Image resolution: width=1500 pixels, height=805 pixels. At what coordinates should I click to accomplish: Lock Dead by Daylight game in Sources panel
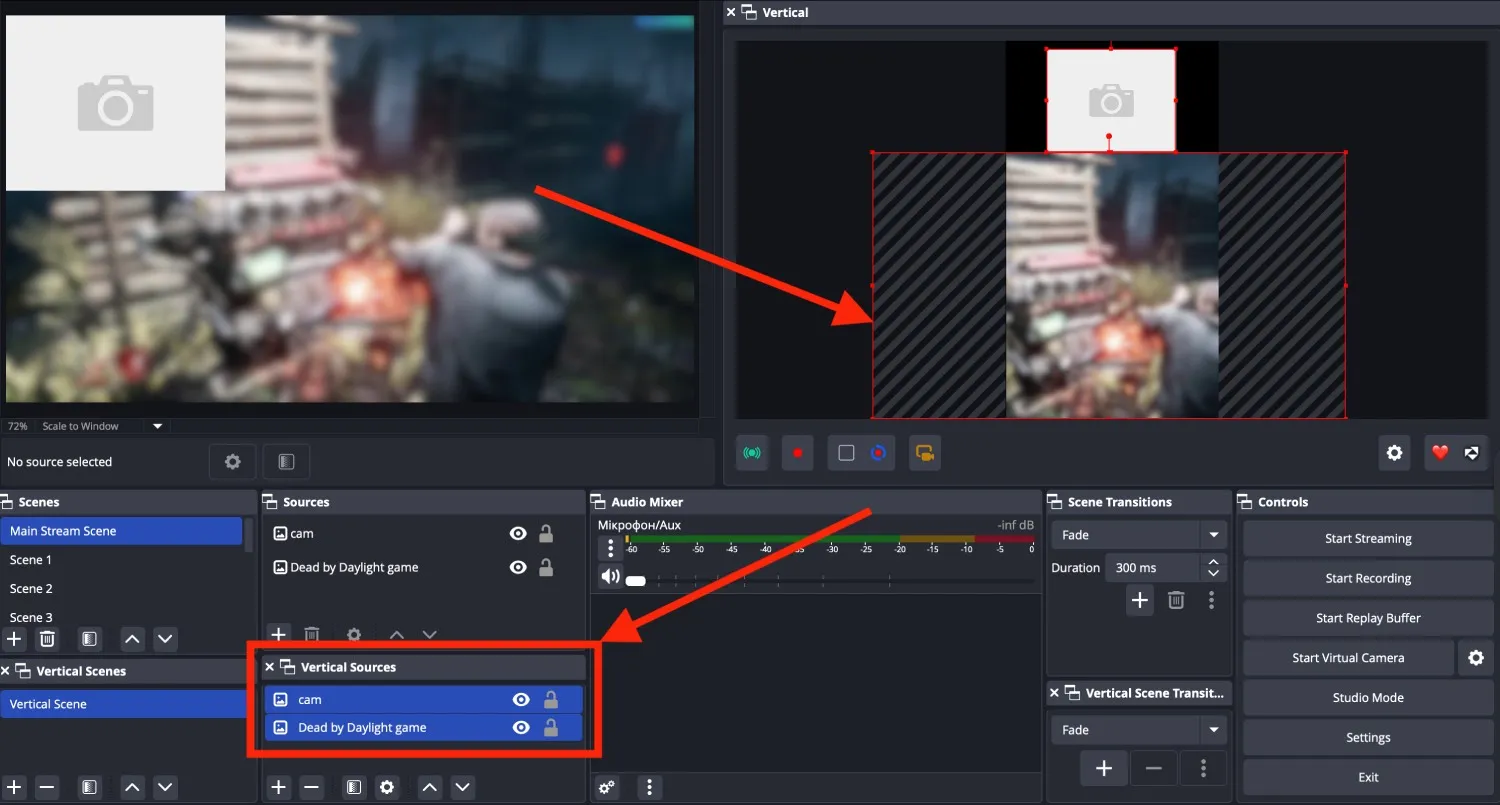tap(546, 567)
